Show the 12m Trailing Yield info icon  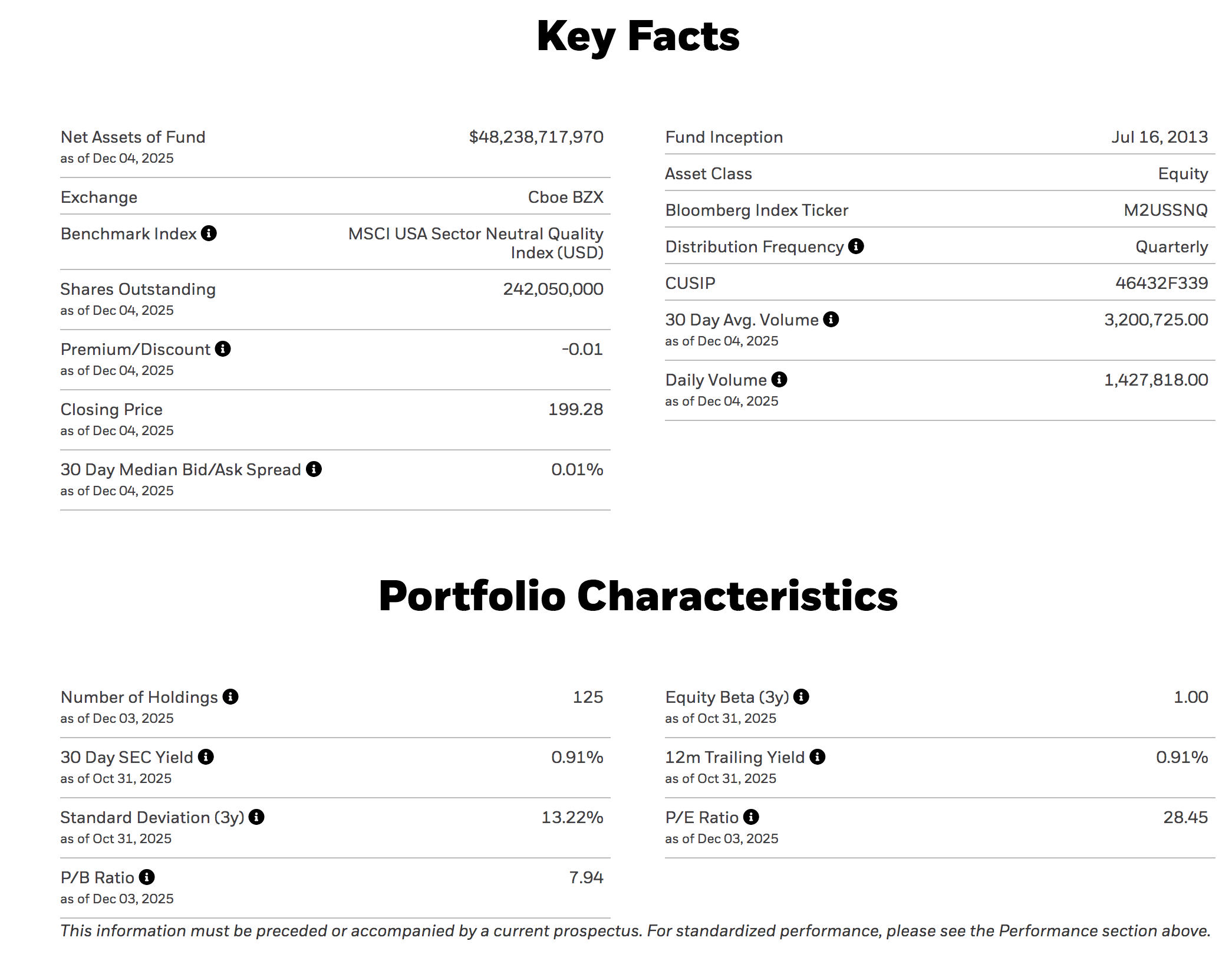[818, 757]
